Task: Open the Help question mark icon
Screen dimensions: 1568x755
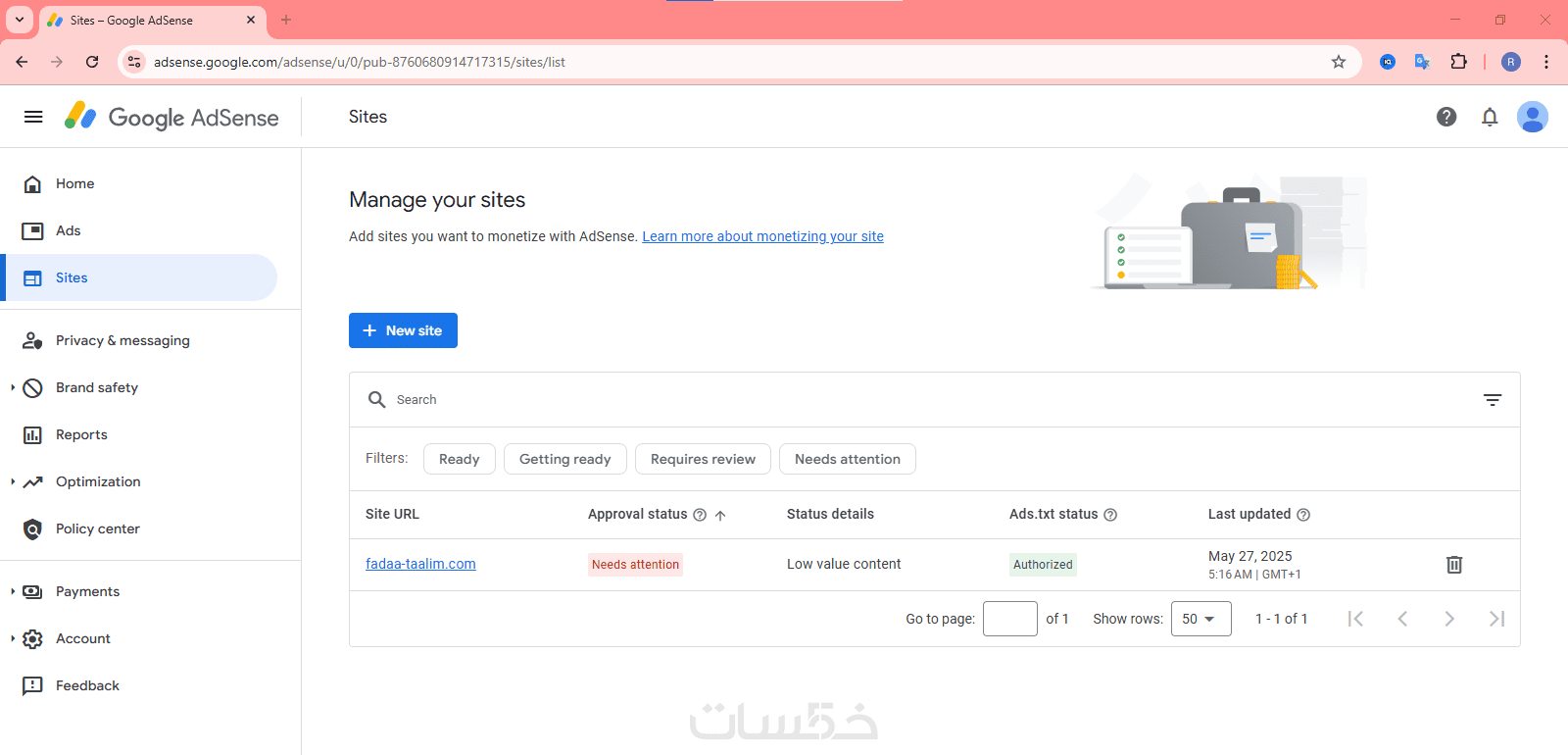Action: pos(1446,117)
